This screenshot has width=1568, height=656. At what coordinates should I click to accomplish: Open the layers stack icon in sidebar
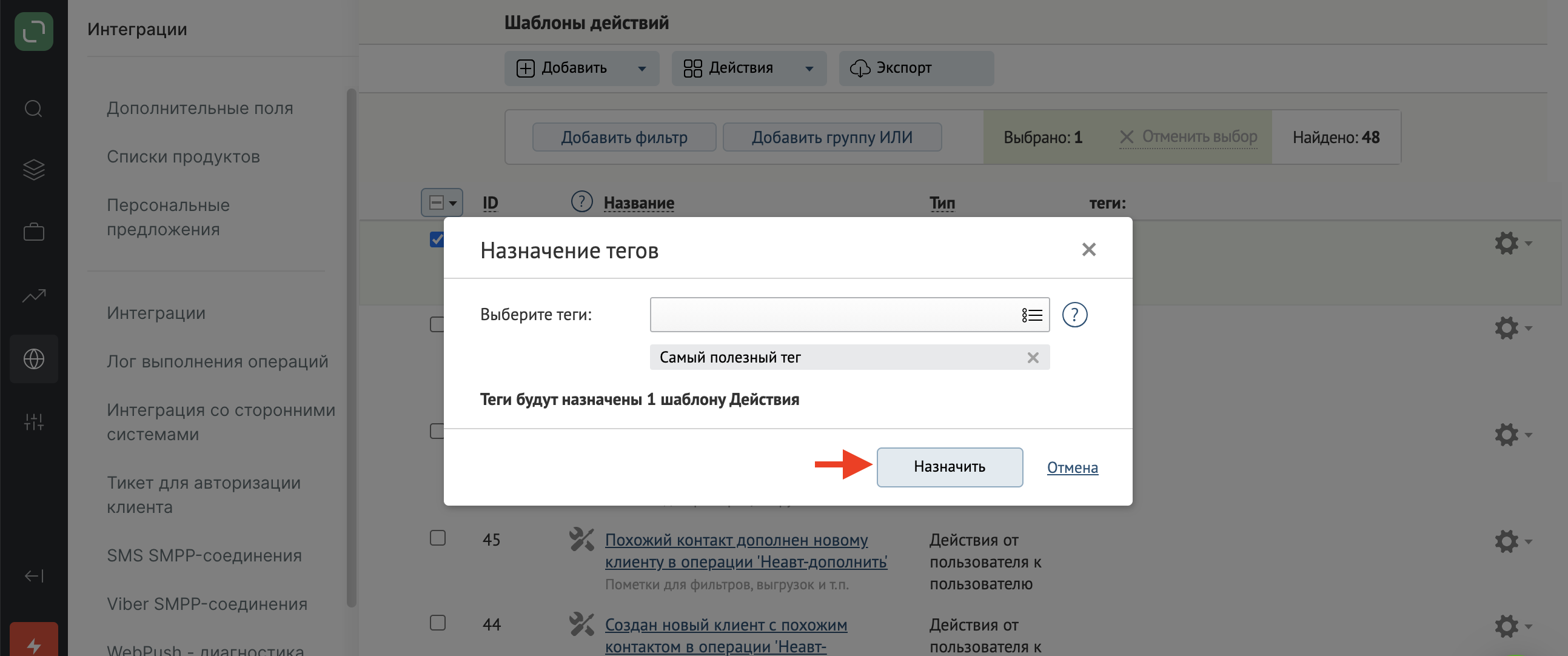point(33,170)
